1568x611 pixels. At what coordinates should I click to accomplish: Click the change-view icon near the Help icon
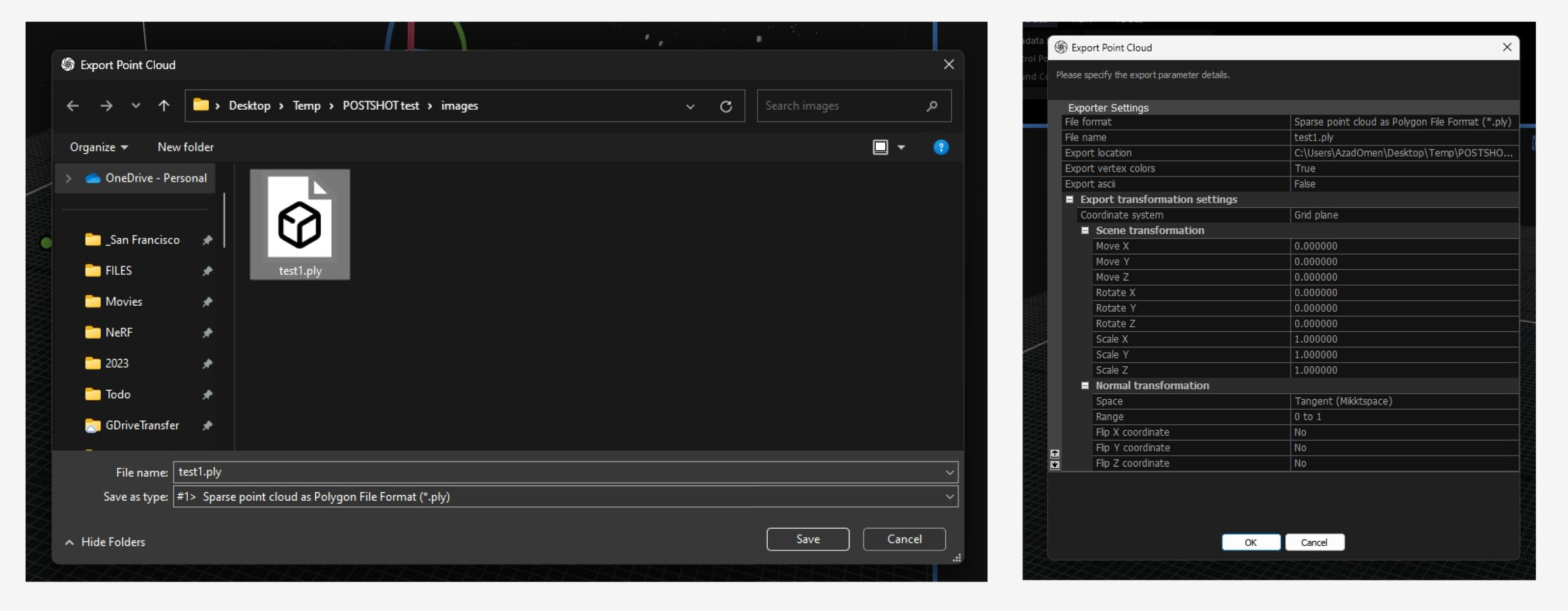click(x=880, y=147)
